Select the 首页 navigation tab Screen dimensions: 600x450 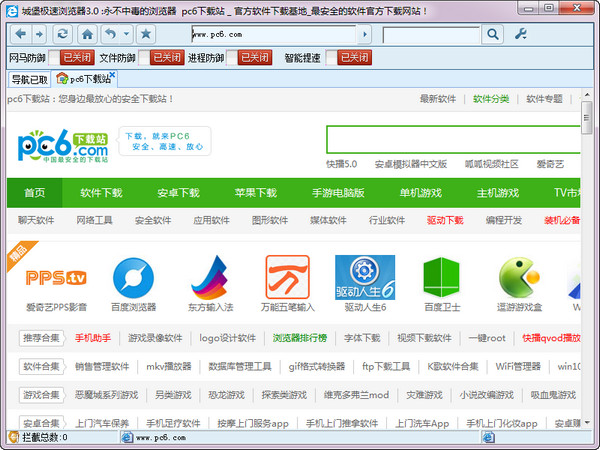(x=34, y=193)
